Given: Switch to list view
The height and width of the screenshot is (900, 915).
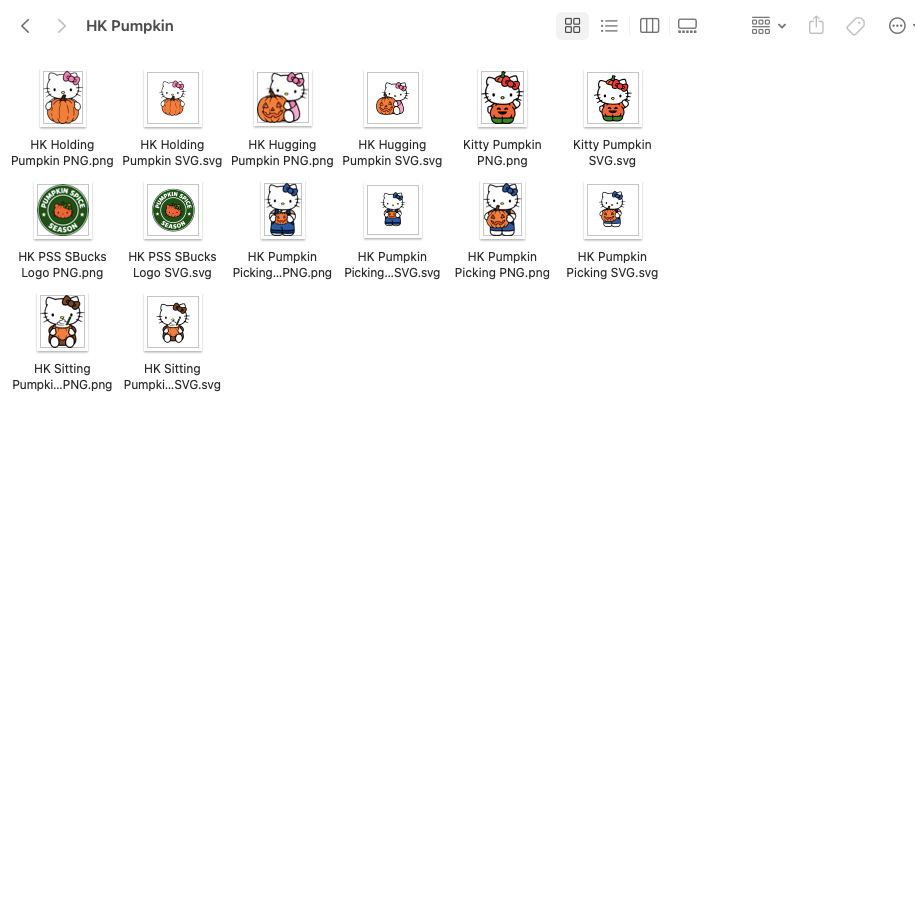Looking at the screenshot, I should [609, 26].
